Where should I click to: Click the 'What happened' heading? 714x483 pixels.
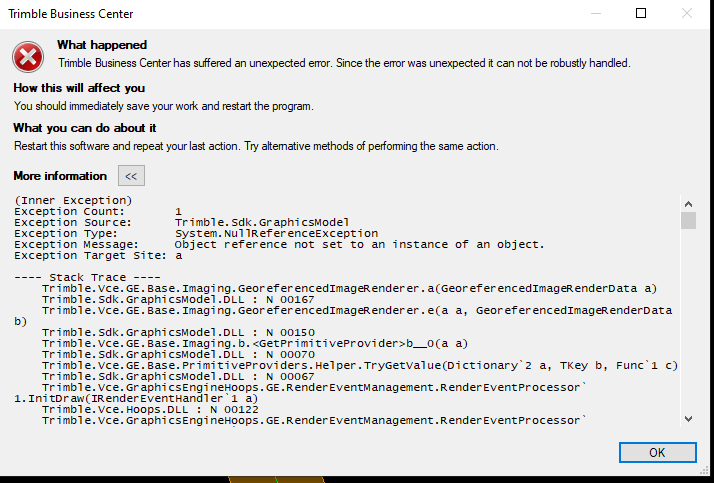coord(102,45)
